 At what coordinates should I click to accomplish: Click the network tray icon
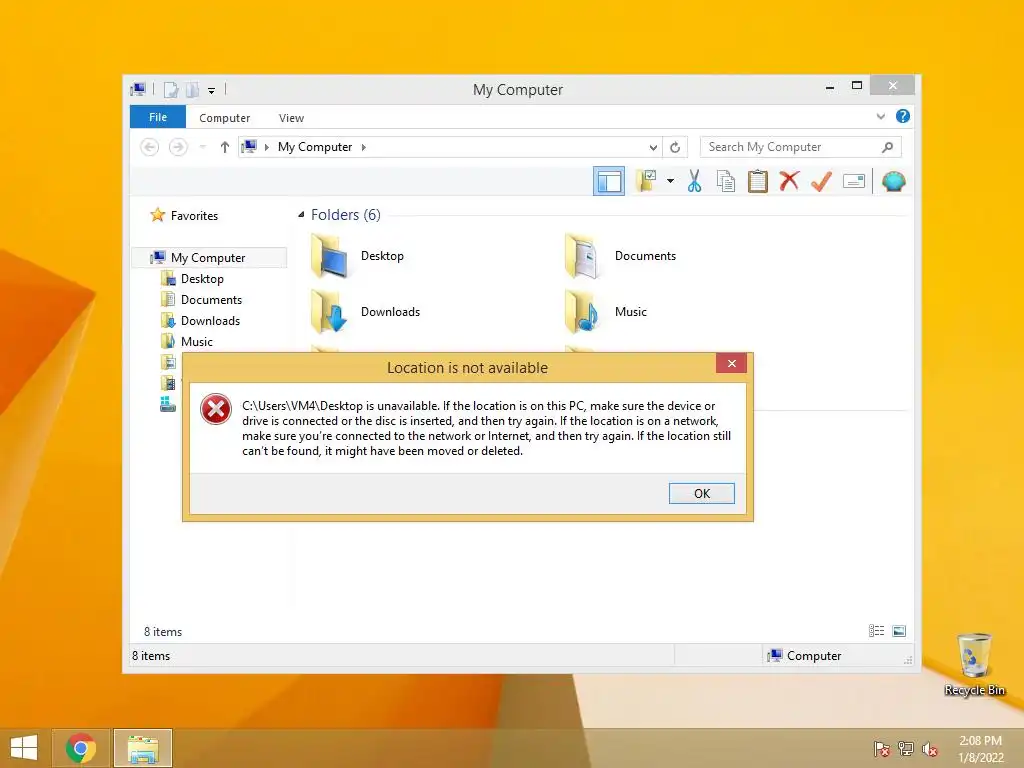click(906, 749)
